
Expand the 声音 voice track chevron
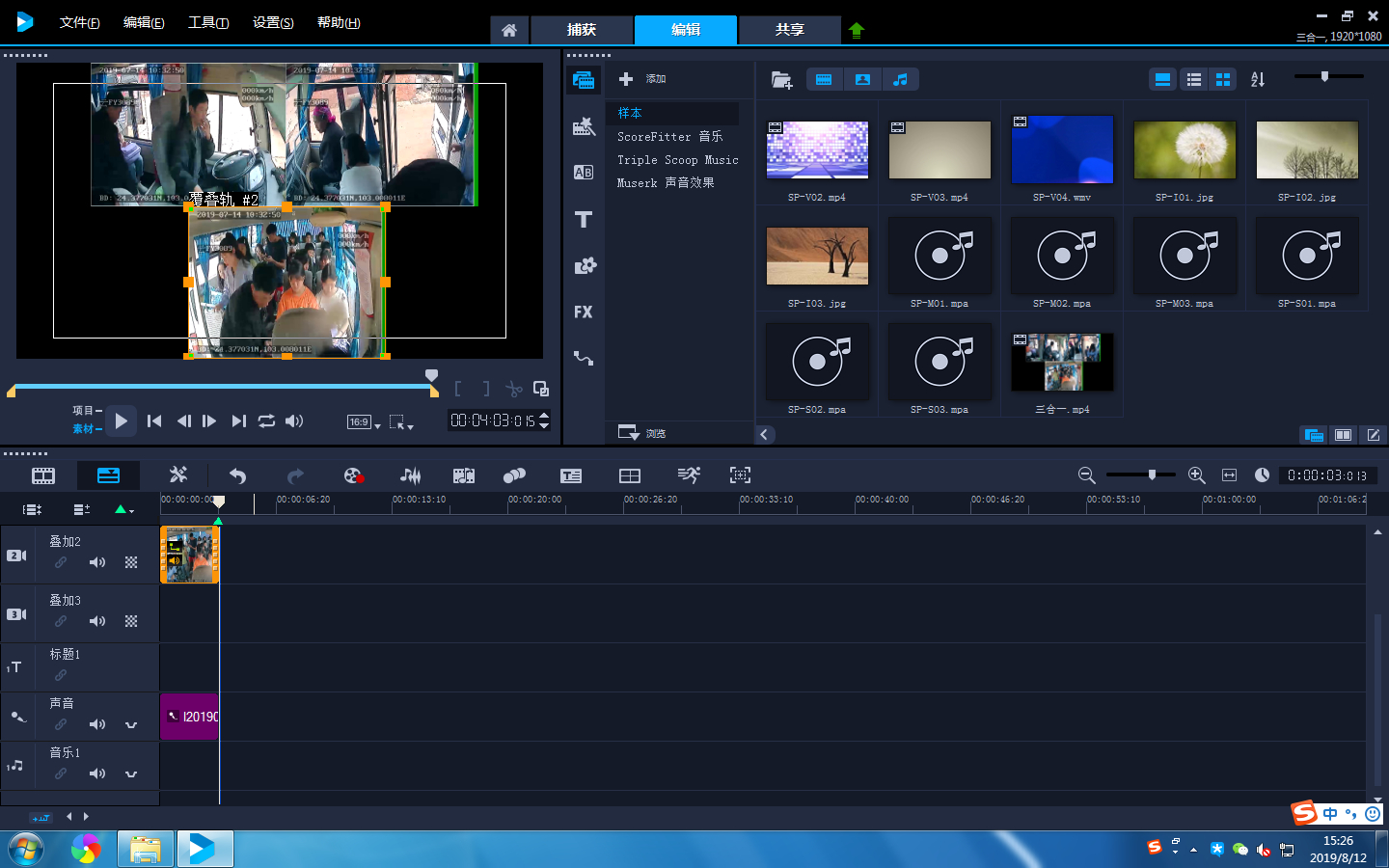131,724
